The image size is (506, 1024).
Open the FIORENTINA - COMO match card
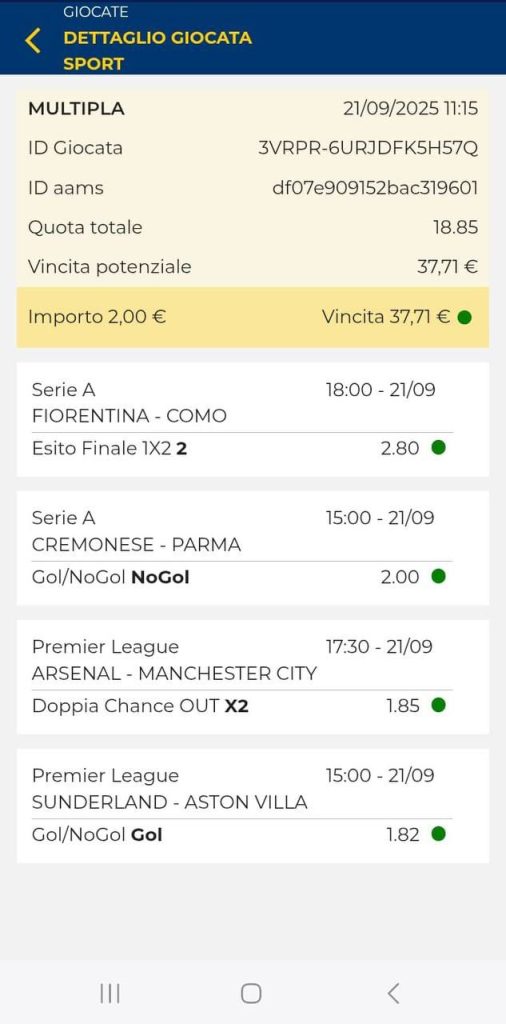[x=253, y=419]
